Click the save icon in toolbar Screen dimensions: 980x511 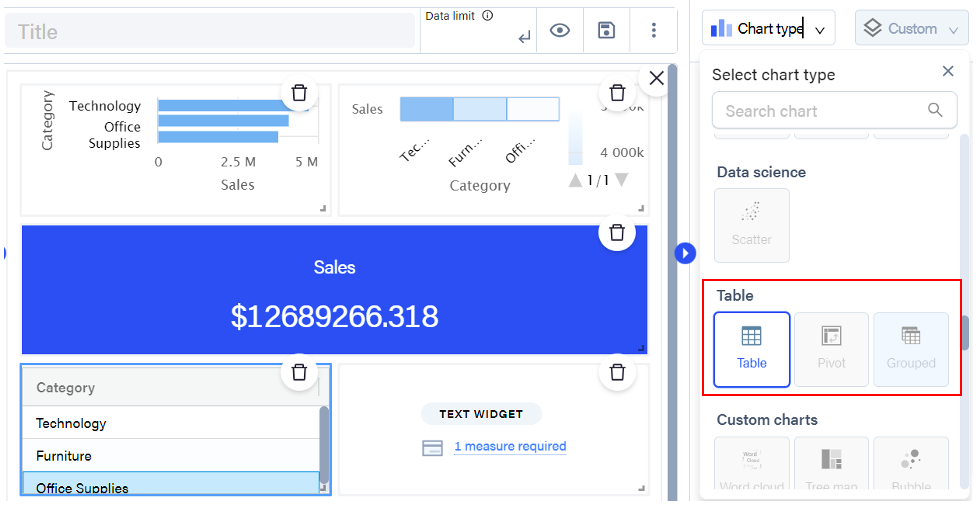click(606, 30)
